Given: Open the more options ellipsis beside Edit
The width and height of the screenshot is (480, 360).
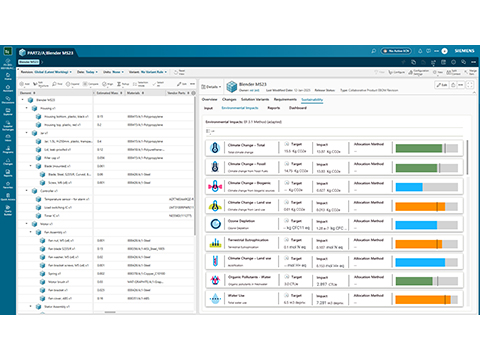Looking at the screenshot, I should point(460,85).
